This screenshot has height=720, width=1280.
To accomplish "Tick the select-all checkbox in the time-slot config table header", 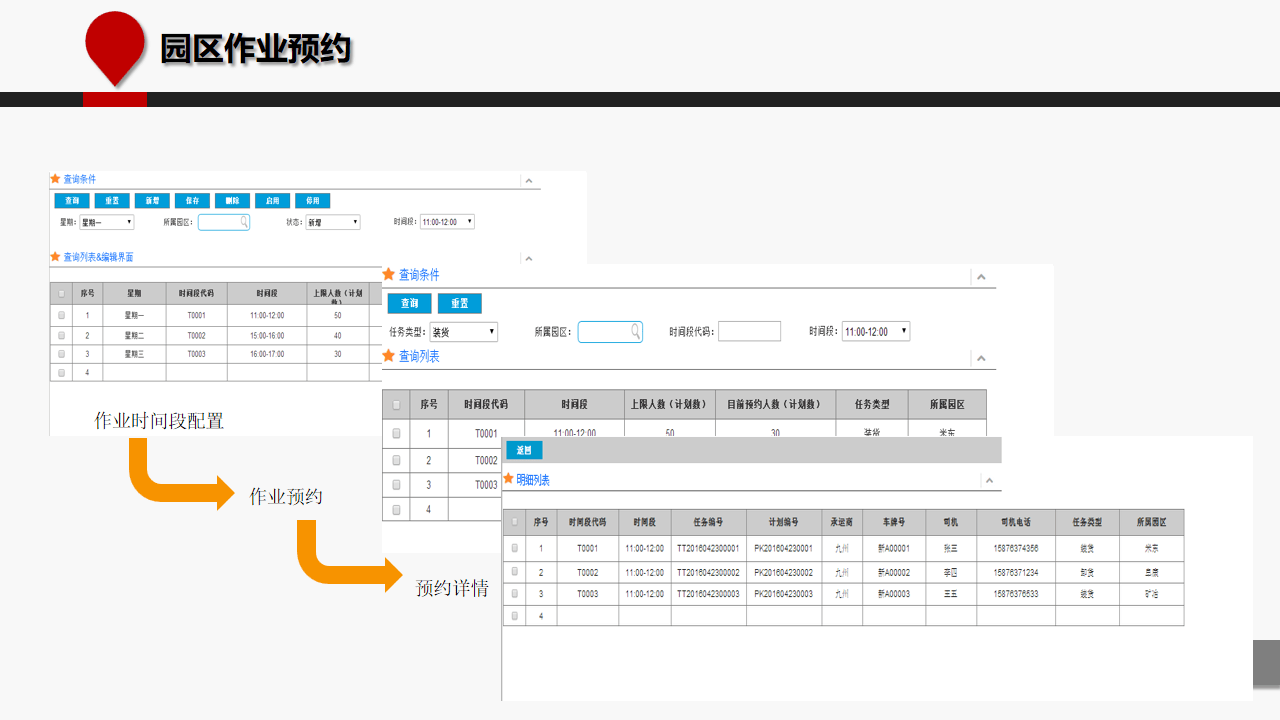I will (61, 294).
